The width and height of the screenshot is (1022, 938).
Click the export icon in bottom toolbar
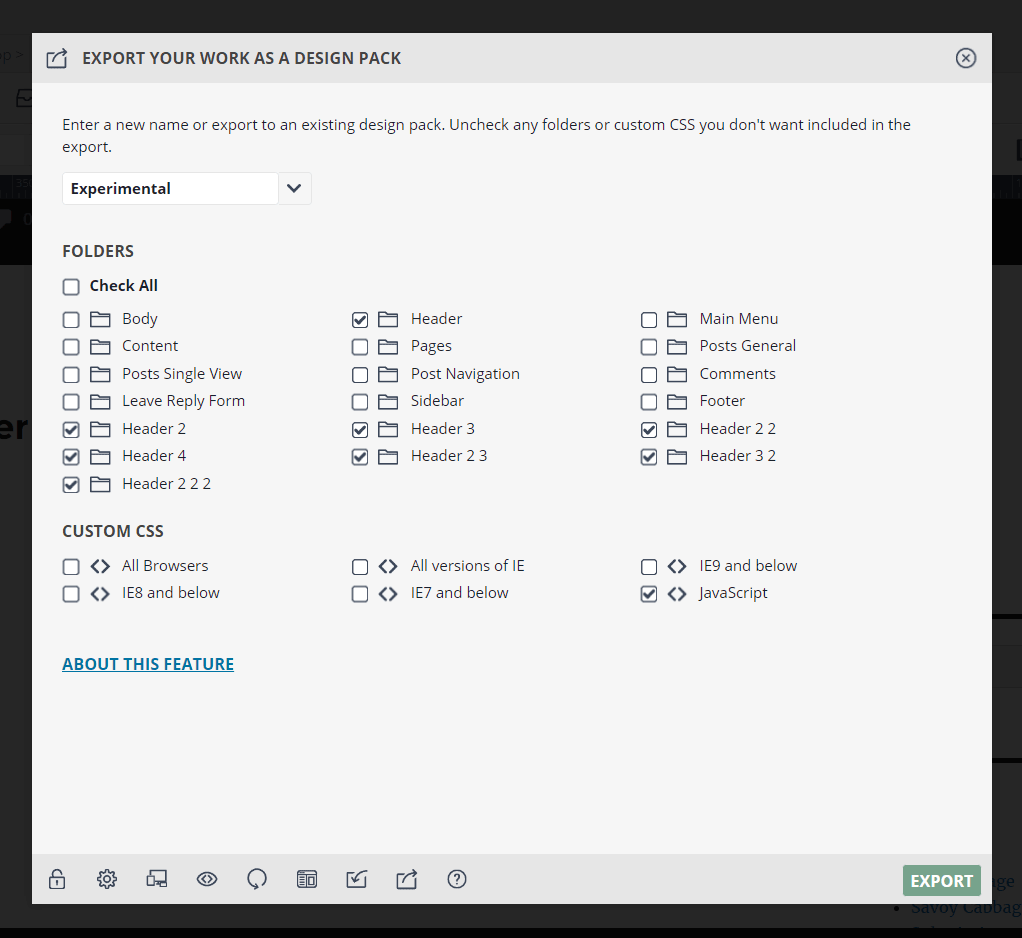(x=407, y=879)
